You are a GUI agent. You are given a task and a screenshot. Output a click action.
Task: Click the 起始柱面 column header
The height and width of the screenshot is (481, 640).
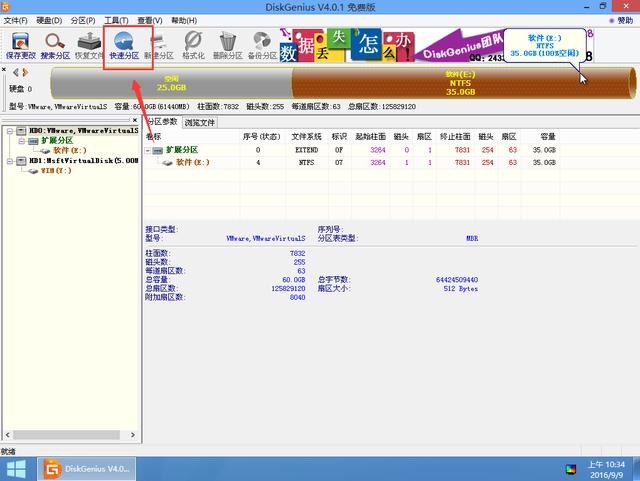pos(370,136)
